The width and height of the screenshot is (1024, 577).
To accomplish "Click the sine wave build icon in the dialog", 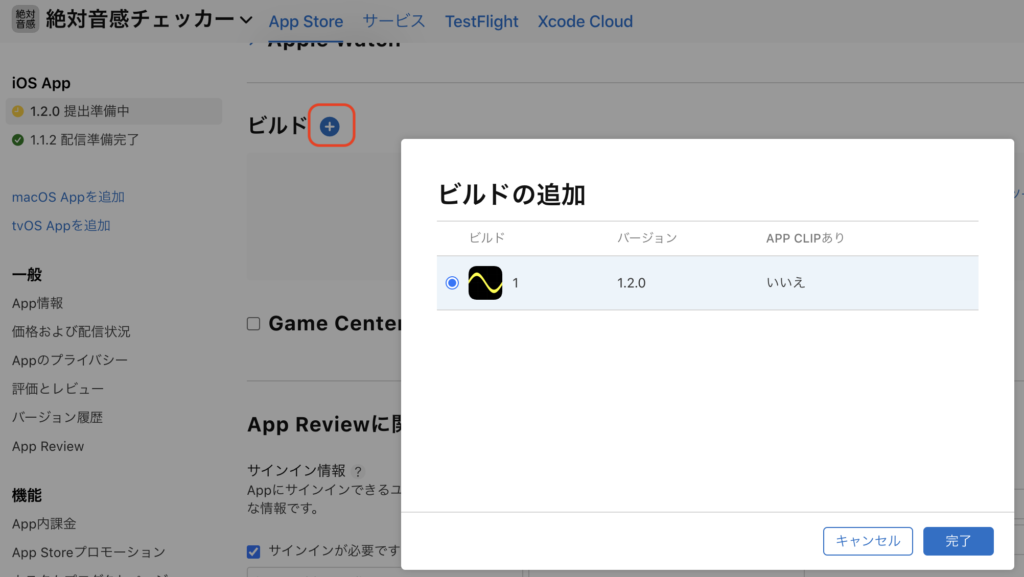I will pyautogui.click(x=485, y=283).
